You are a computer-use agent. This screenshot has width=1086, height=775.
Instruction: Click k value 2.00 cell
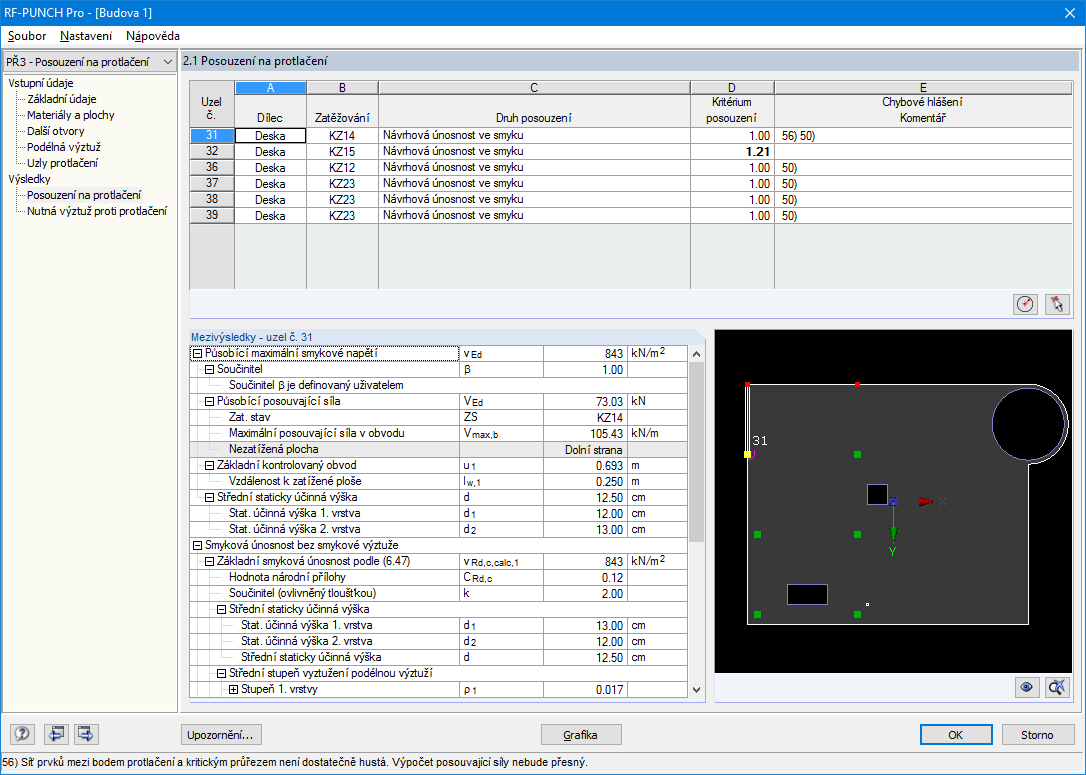click(x=585, y=594)
